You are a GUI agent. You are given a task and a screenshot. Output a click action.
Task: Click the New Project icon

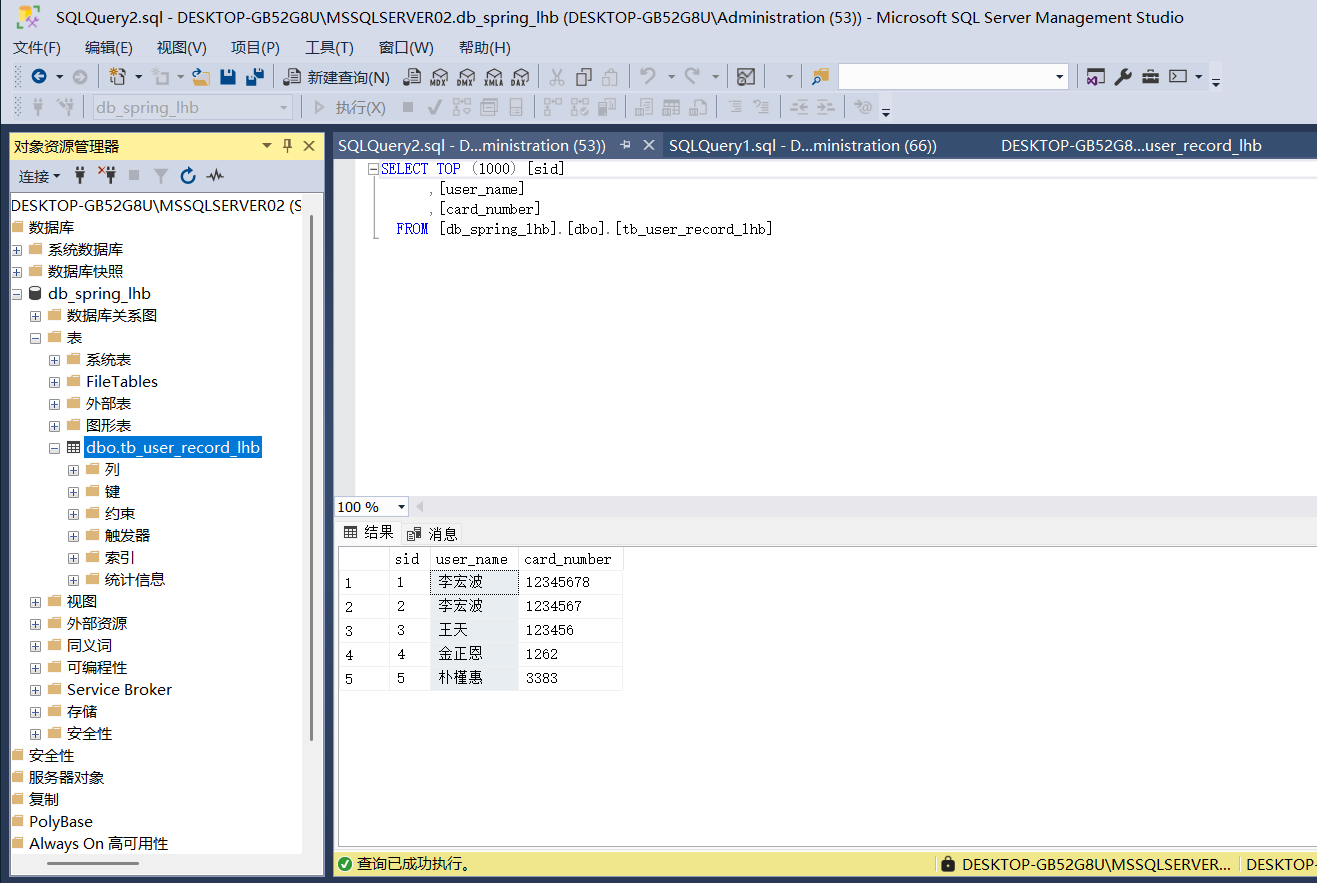pos(118,77)
